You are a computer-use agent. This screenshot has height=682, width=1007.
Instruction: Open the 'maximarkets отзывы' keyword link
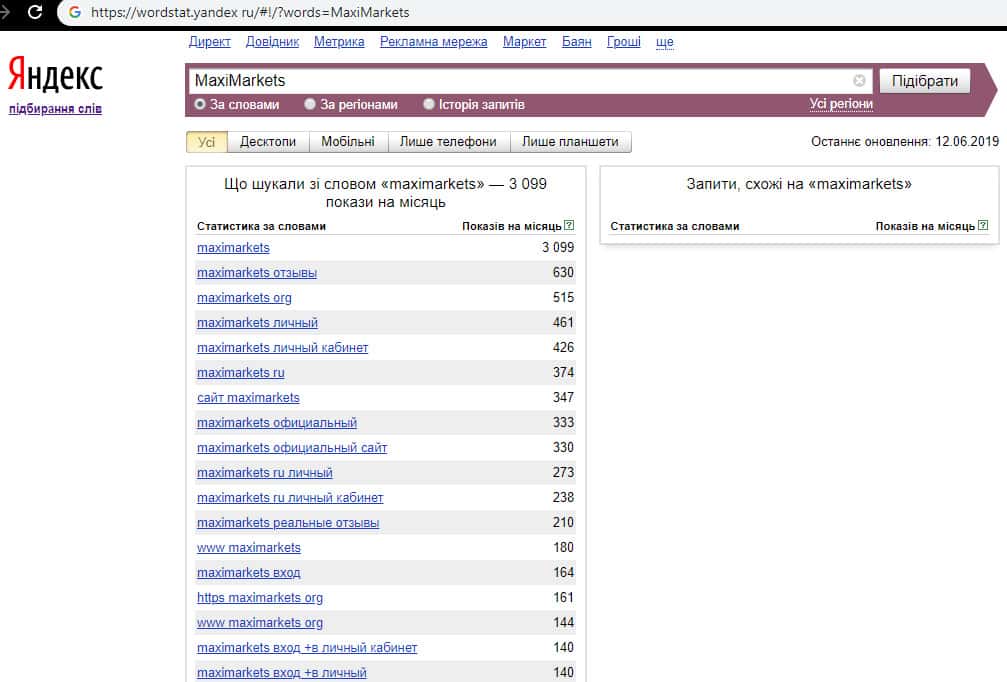pos(257,273)
